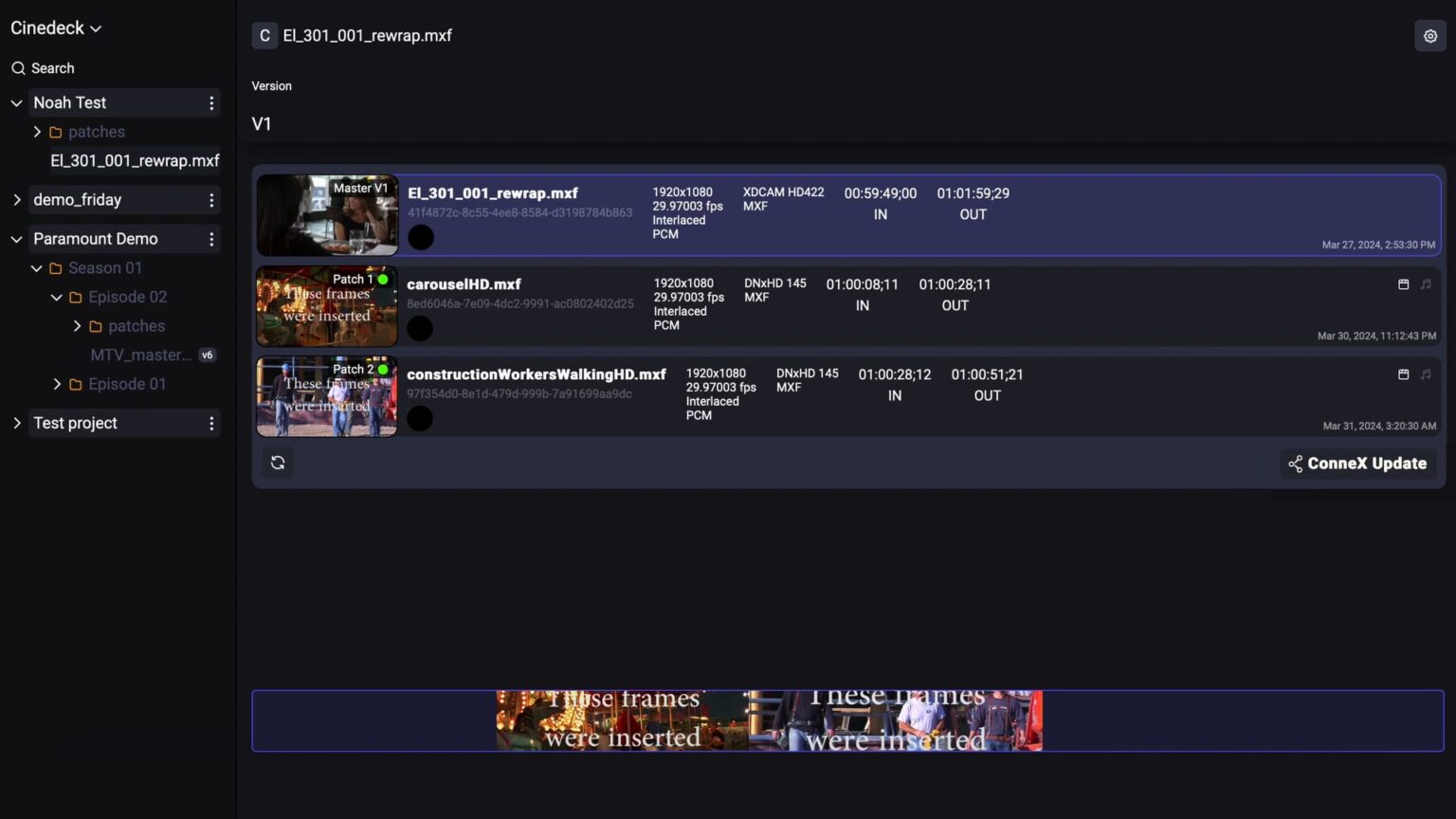
Task: Collapse the Season 01 folder
Action: 37,268
